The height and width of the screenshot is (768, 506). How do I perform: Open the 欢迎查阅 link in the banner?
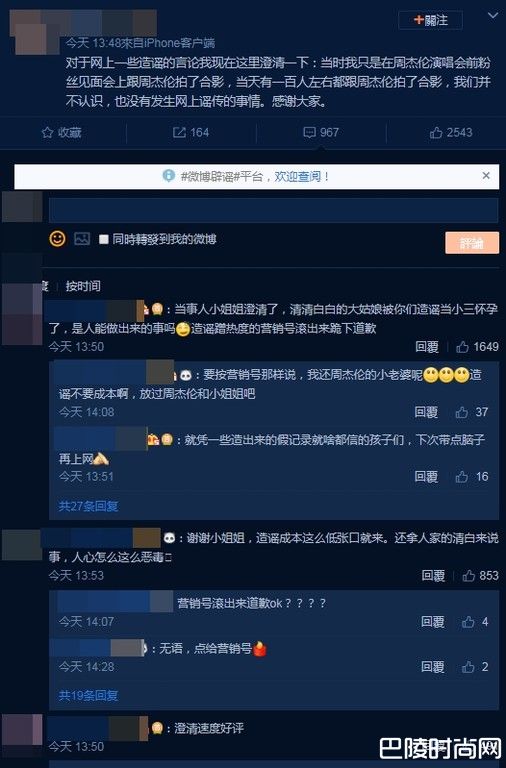click(297, 176)
